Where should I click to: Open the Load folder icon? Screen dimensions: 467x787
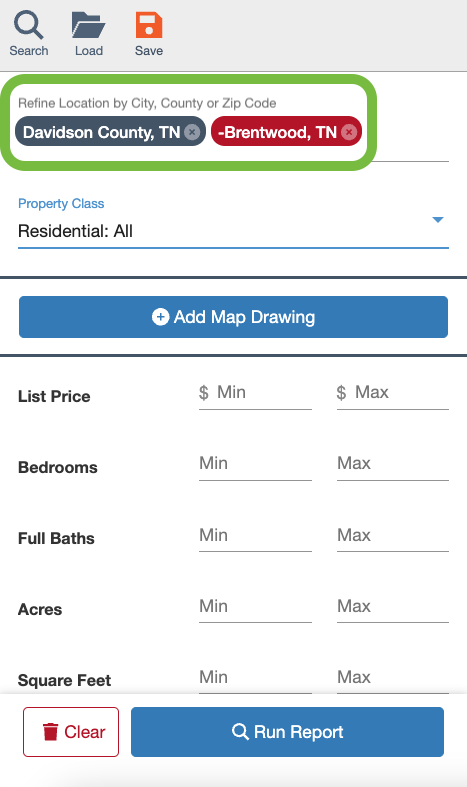(88, 25)
